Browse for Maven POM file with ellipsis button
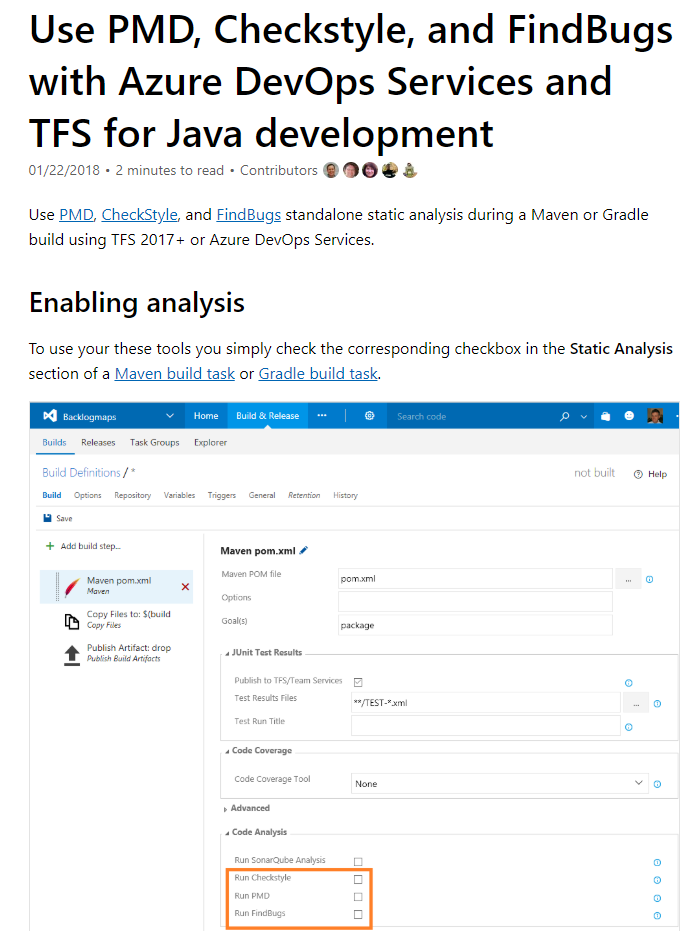This screenshot has width=696, height=931. tap(628, 579)
